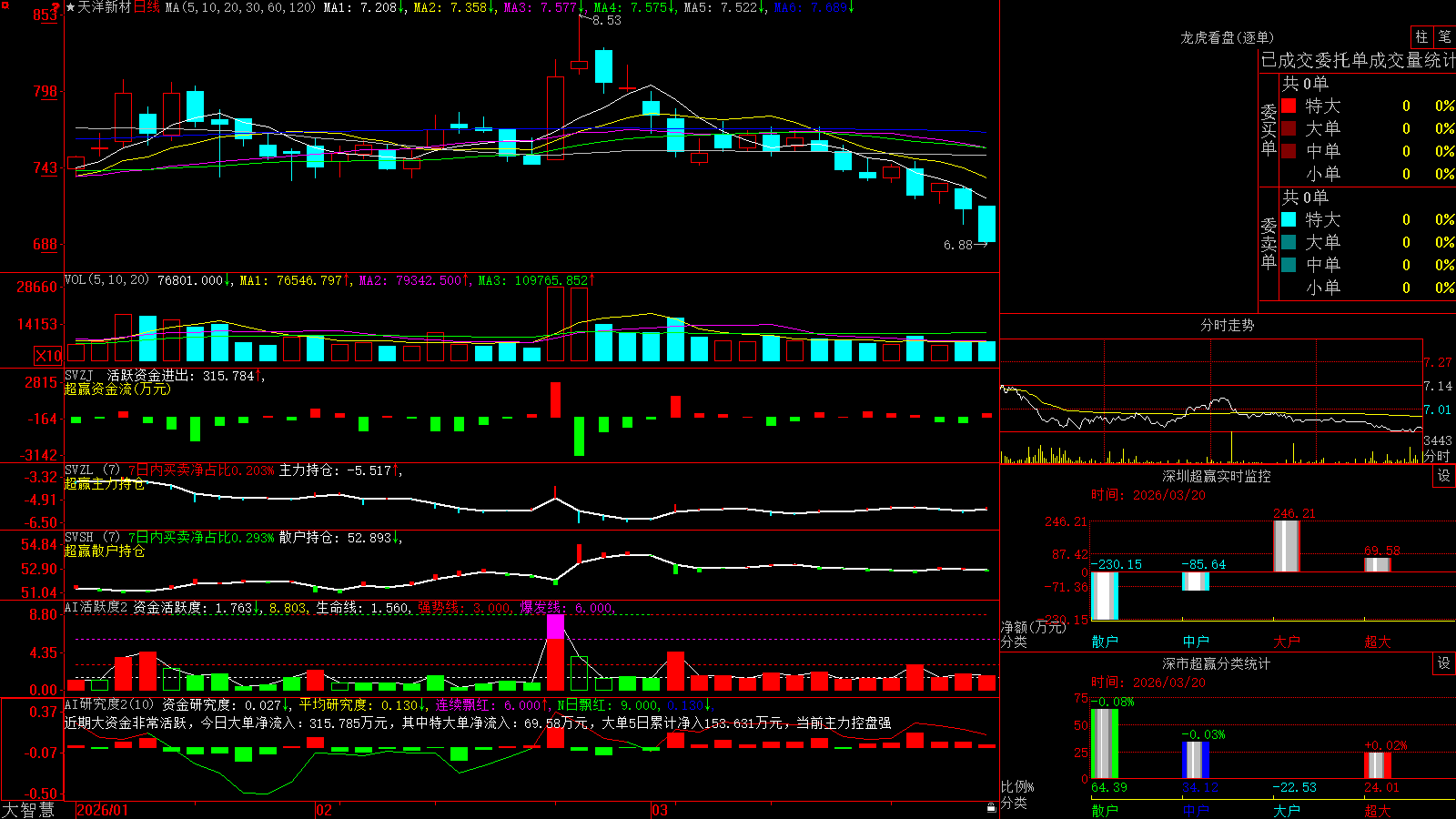Click the 中户 34.12 bar in 分类统计
Screen dimensions: 1456x819
pos(1195,760)
